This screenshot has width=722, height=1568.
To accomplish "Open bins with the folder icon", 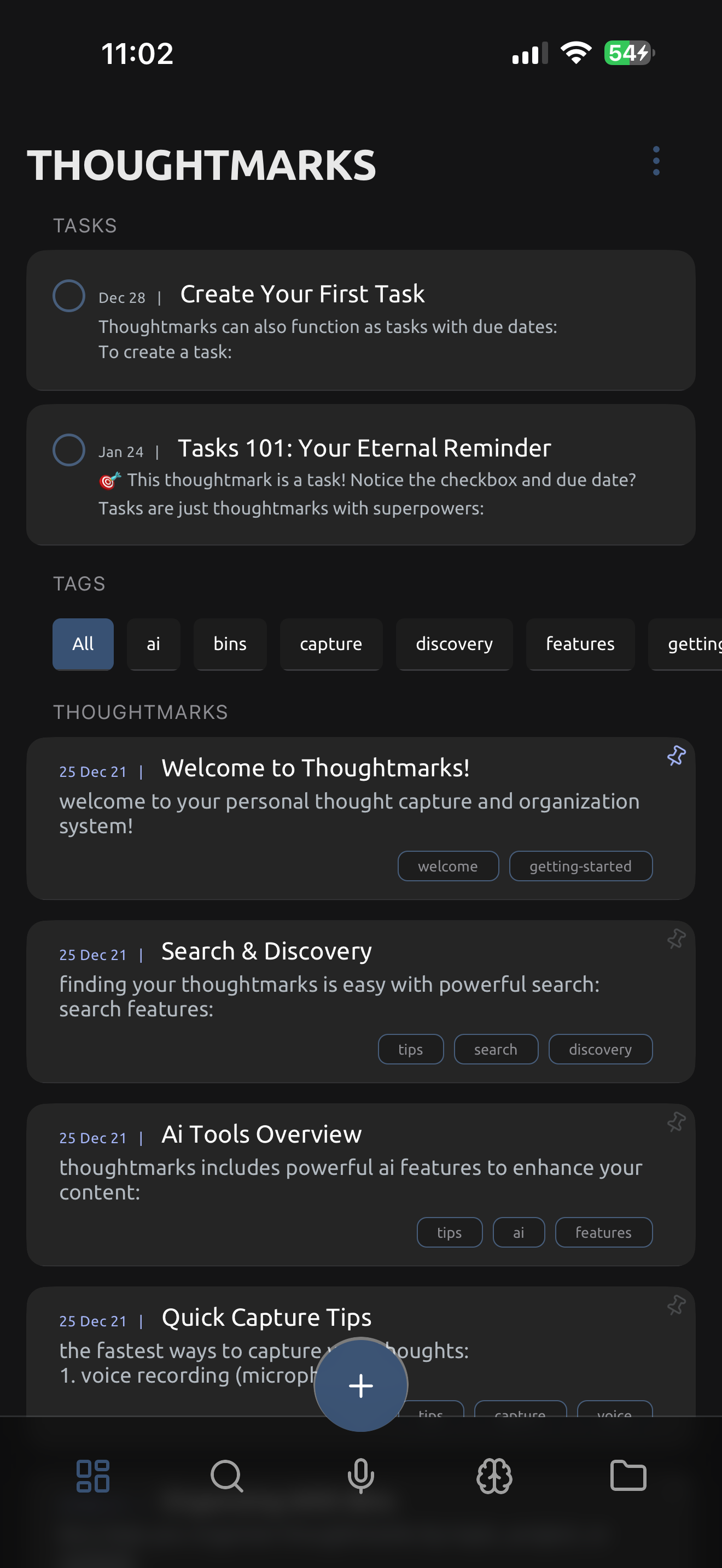I will click(x=628, y=1476).
